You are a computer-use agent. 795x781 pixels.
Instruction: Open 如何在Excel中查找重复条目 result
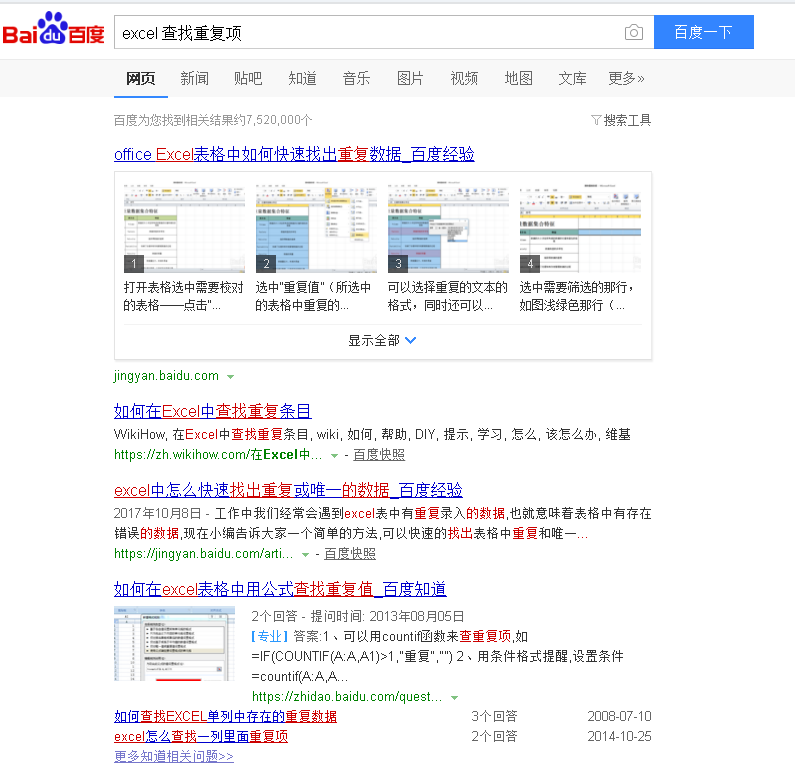212,411
